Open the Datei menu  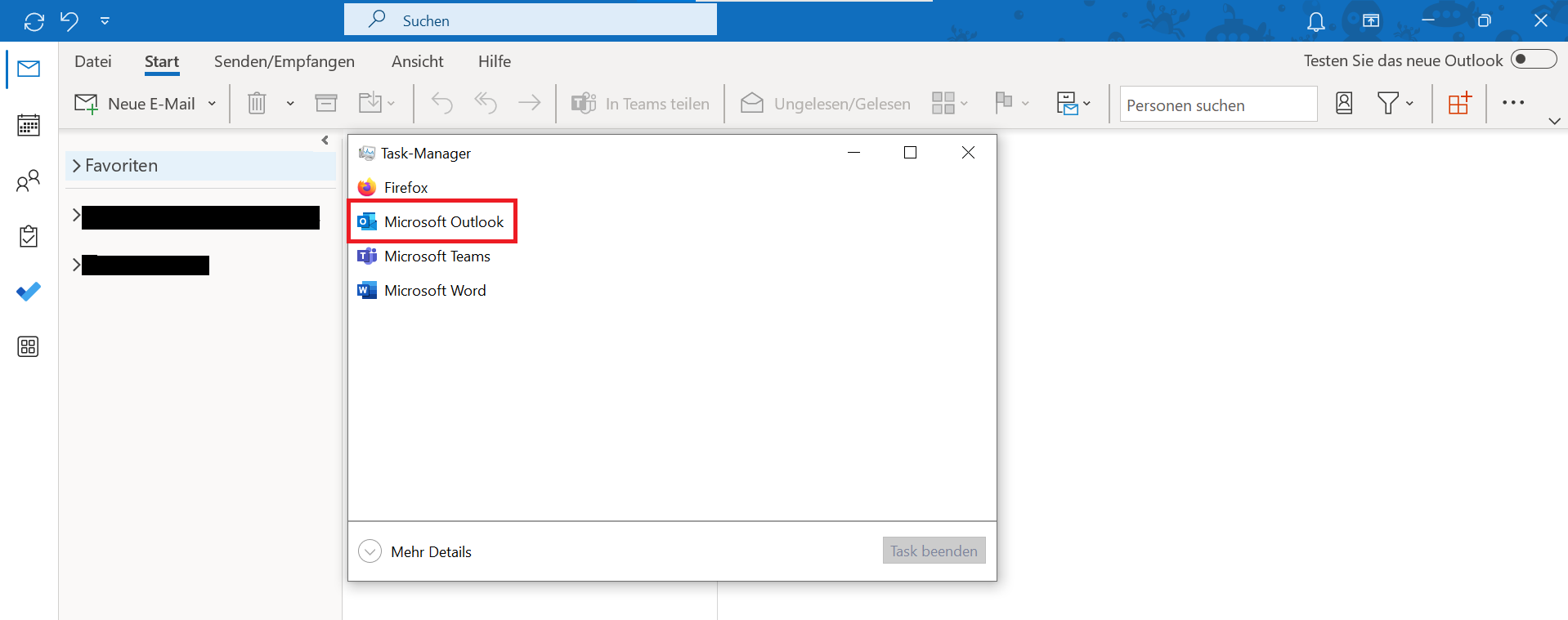point(93,61)
